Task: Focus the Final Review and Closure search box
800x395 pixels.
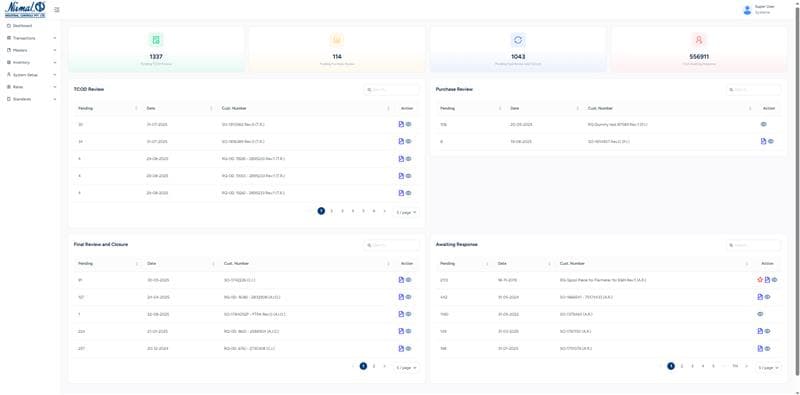Action: pyautogui.click(x=391, y=245)
